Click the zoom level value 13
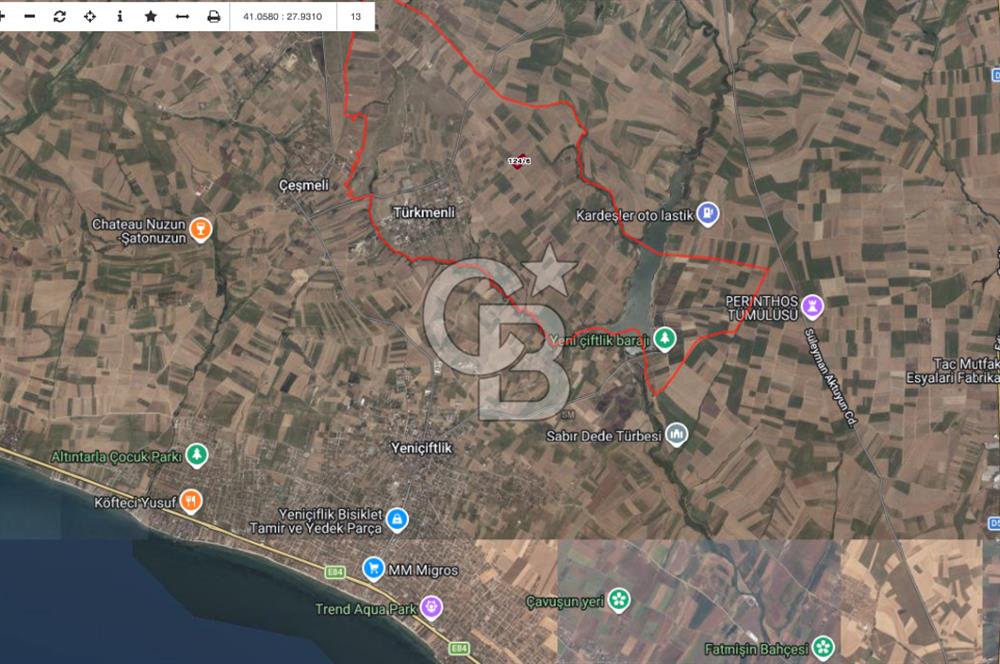The width and height of the screenshot is (1000, 664). click(x=356, y=17)
